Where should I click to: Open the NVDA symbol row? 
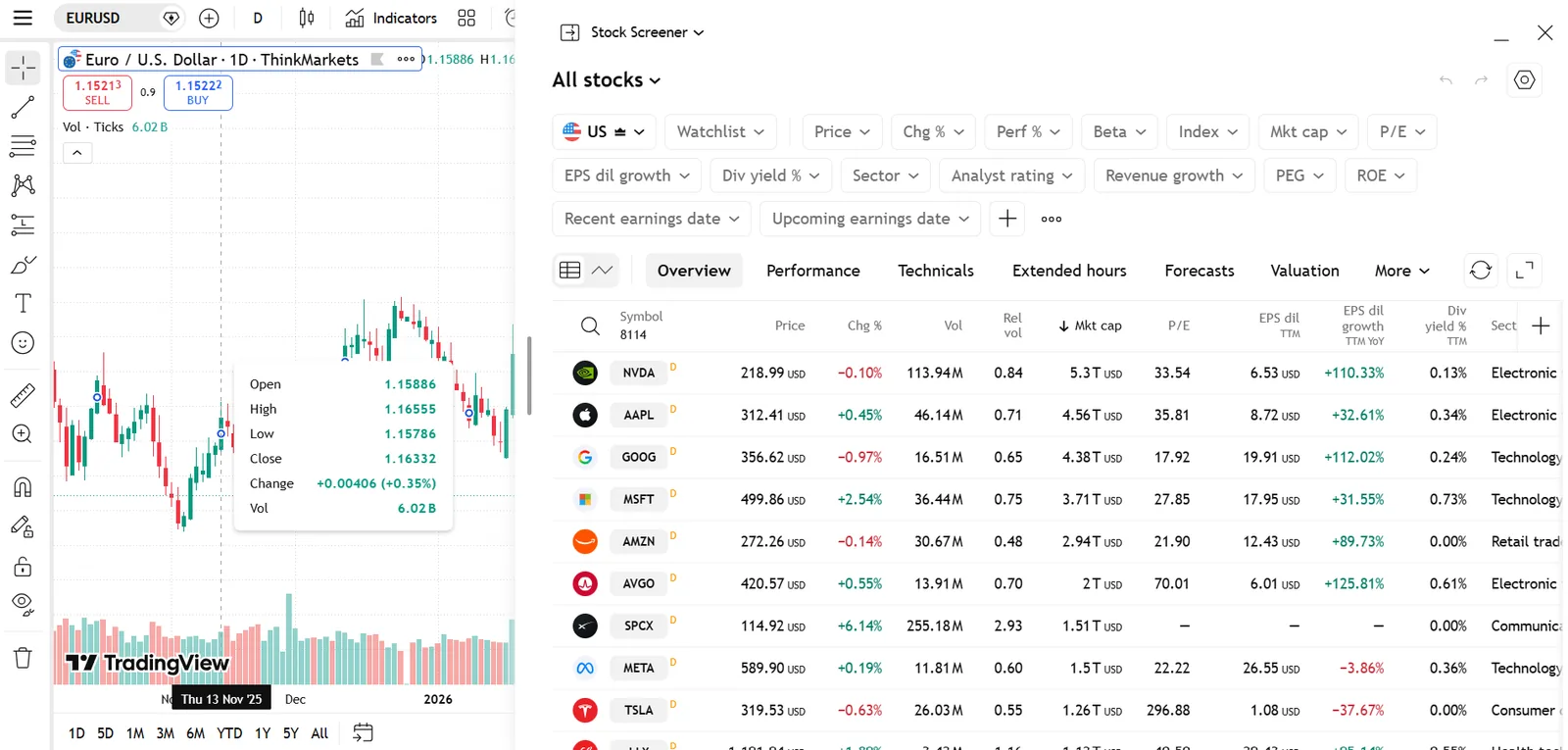point(1056,373)
